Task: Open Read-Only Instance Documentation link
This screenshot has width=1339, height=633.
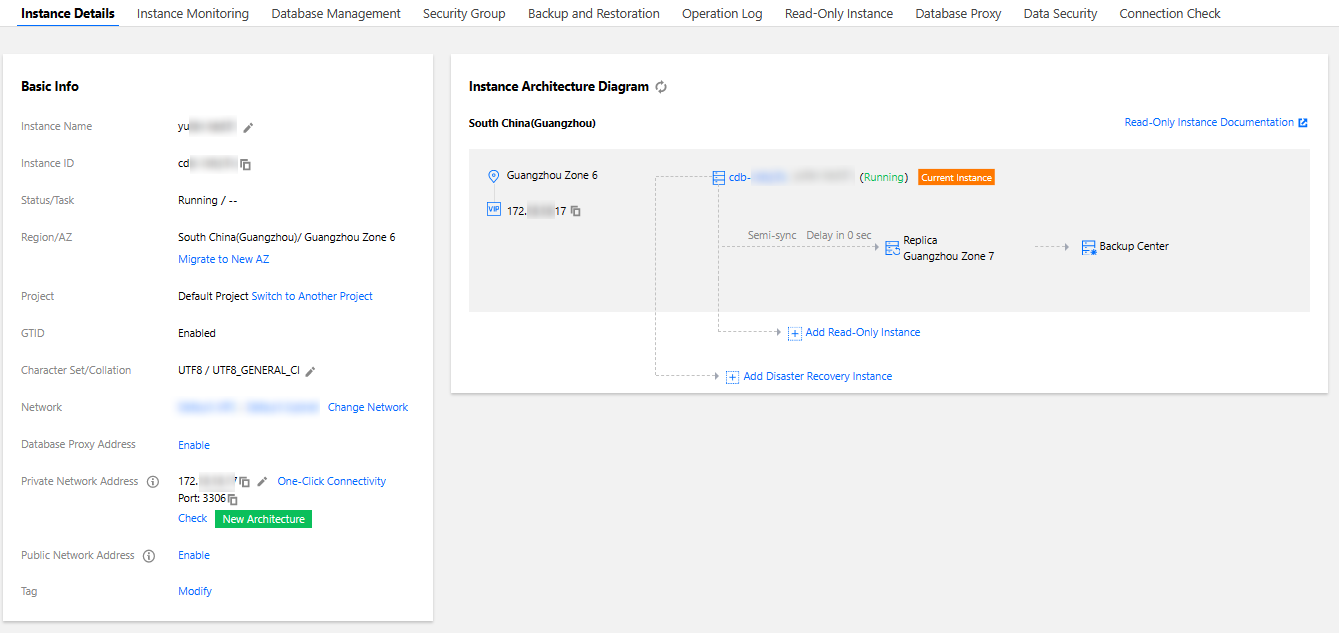Action: coord(1209,122)
